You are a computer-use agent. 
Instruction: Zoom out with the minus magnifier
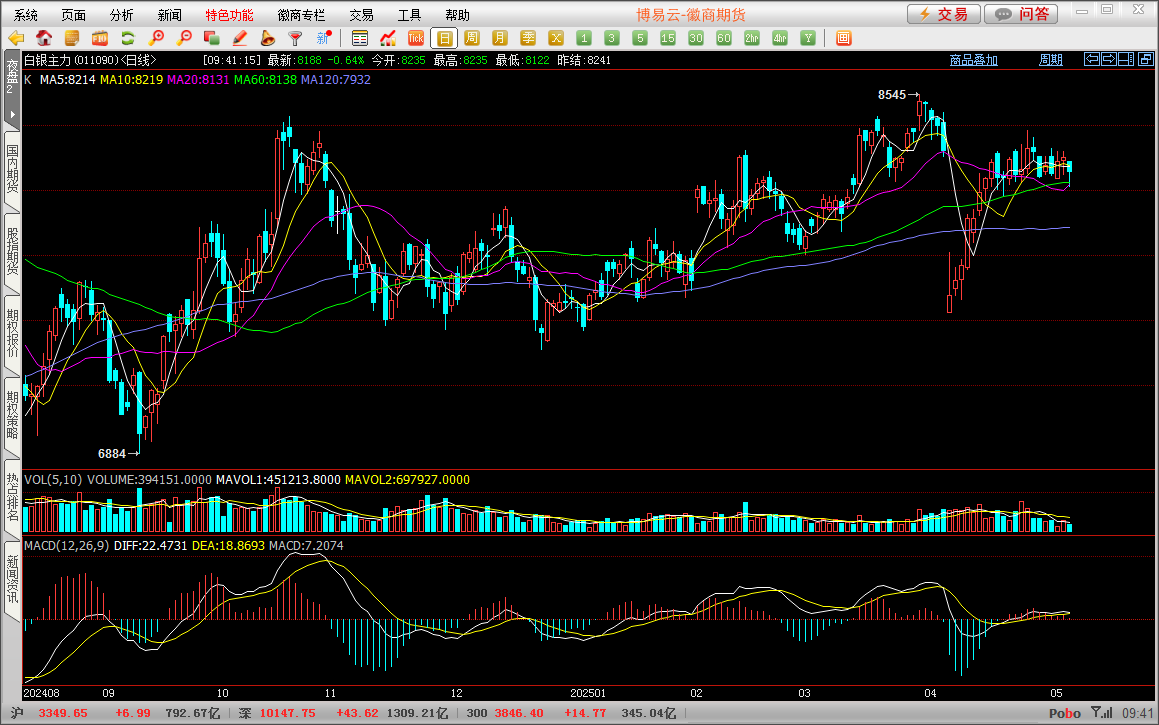coord(184,38)
